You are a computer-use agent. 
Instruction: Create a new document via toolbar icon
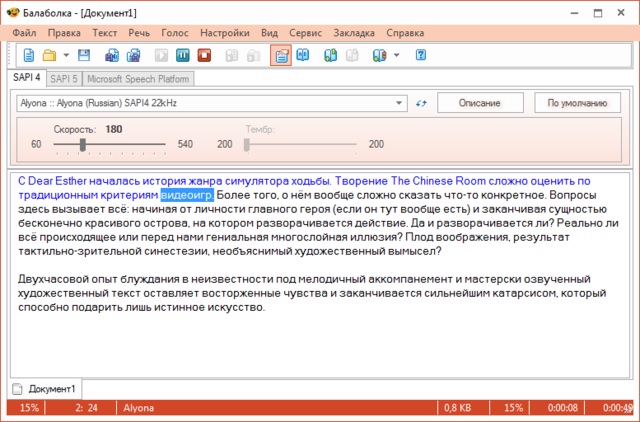pos(29,54)
